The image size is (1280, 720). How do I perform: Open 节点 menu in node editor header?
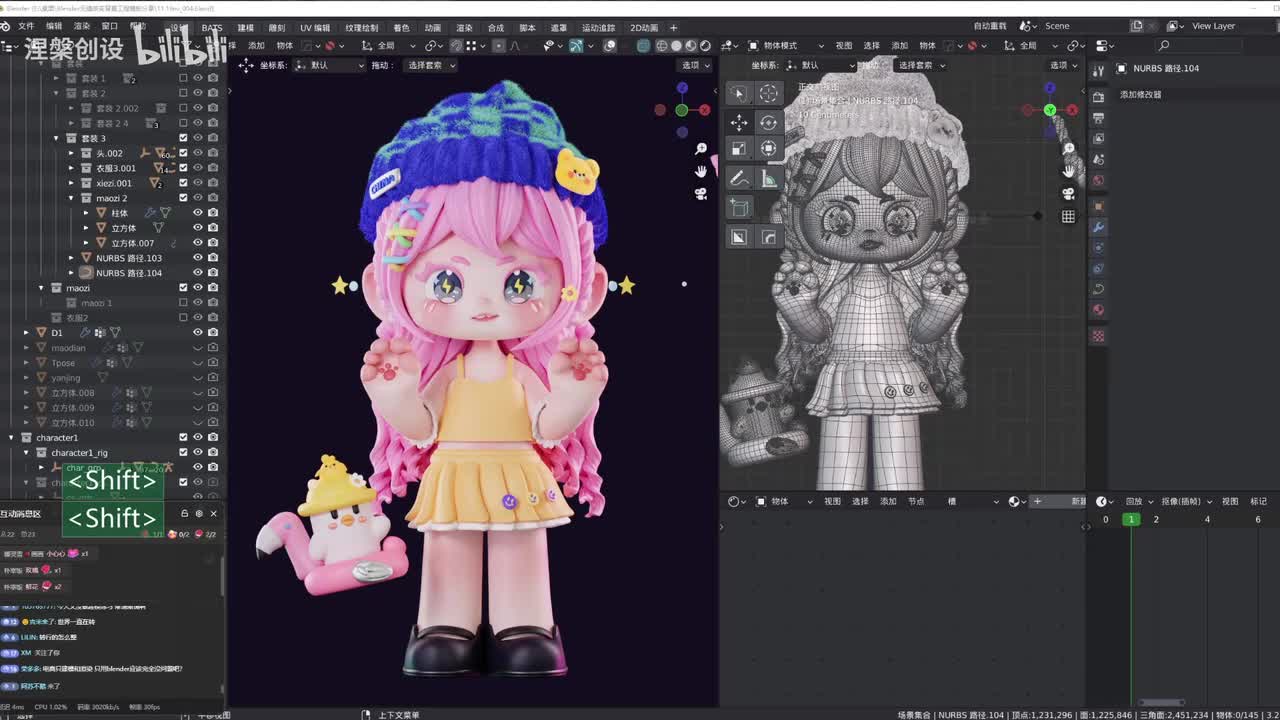pyautogui.click(x=916, y=502)
